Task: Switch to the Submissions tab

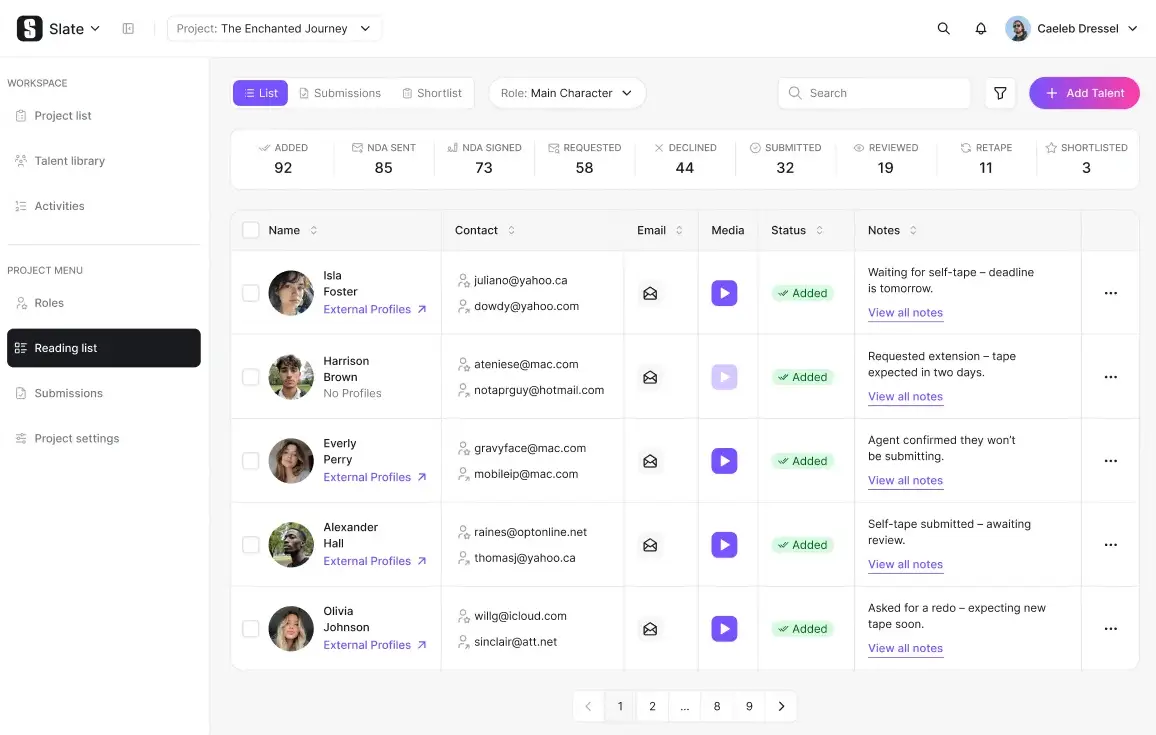Action: [x=340, y=92]
